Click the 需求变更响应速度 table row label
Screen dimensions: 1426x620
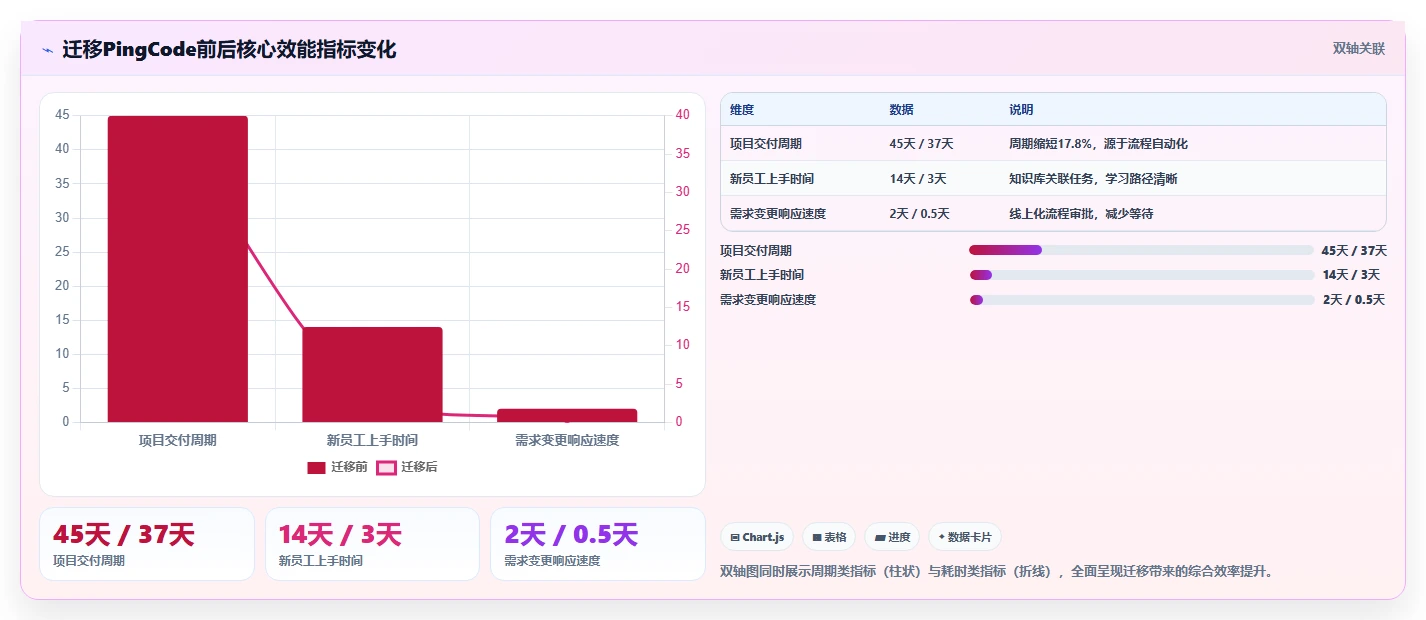[x=778, y=214]
